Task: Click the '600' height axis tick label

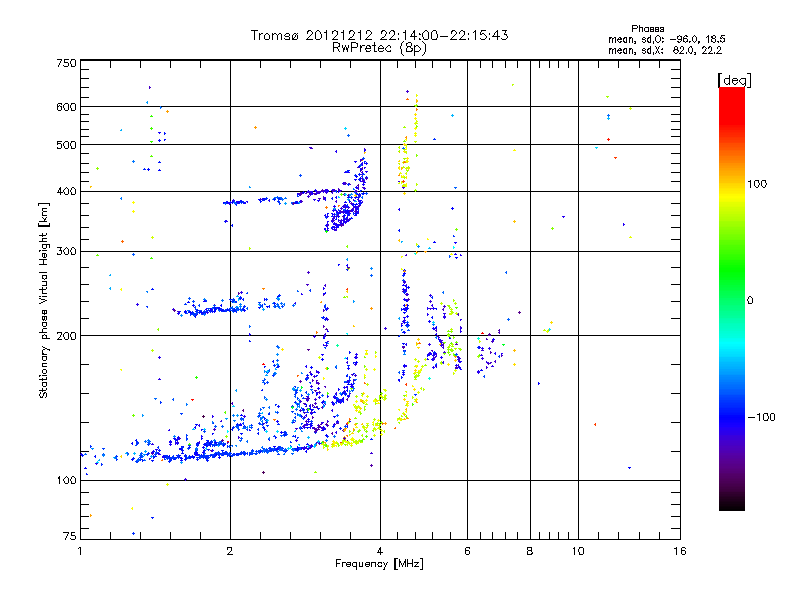Action: tap(66, 107)
